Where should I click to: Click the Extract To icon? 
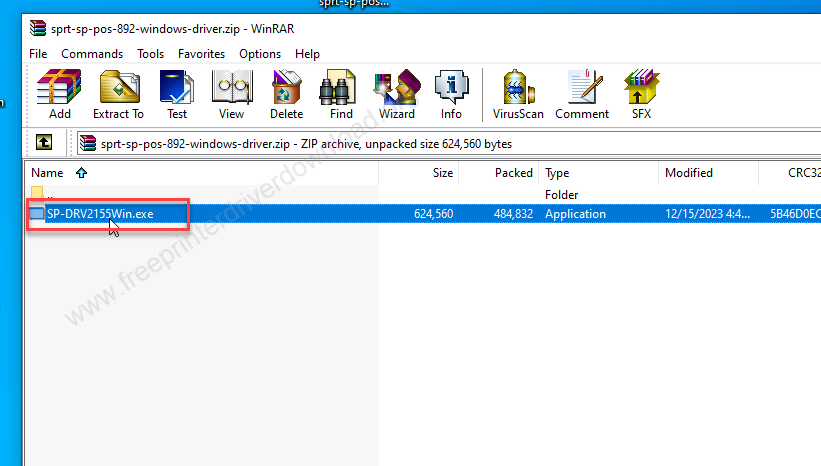coord(118,94)
